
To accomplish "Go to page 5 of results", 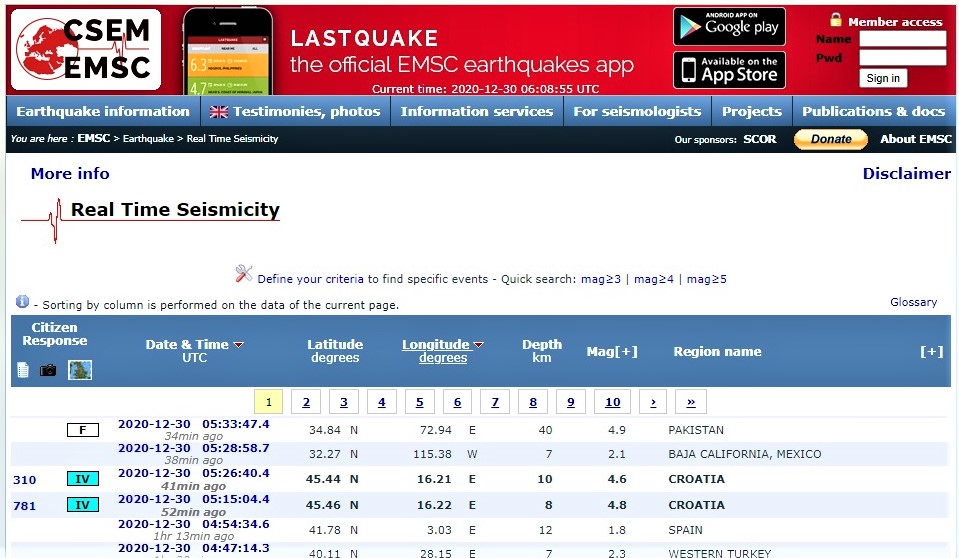I will [x=419, y=402].
